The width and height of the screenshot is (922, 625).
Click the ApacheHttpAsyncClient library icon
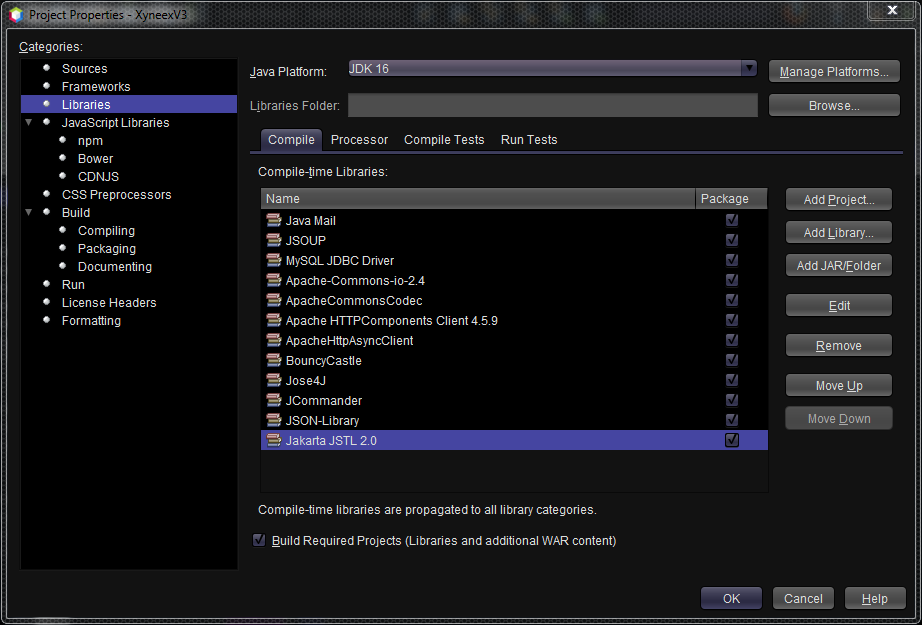273,340
